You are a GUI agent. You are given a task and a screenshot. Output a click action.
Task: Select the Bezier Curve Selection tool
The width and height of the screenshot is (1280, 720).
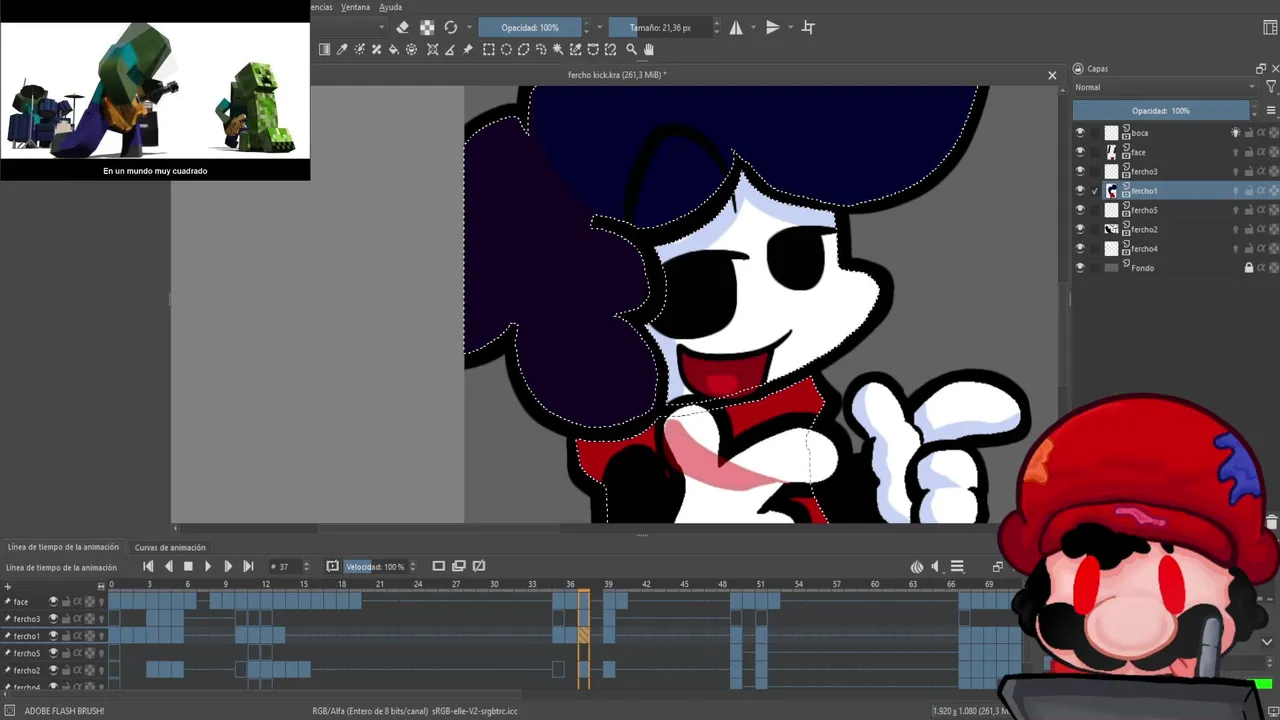(x=593, y=49)
